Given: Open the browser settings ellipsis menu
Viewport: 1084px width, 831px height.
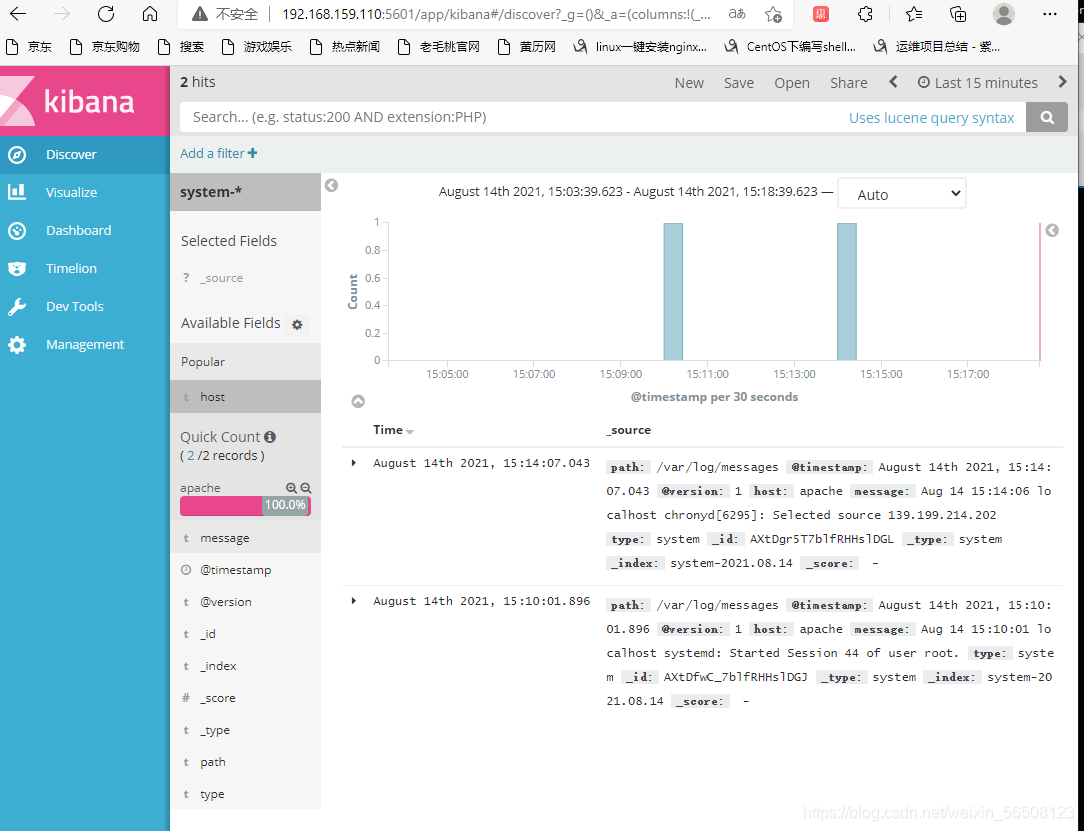Looking at the screenshot, I should point(1049,14).
